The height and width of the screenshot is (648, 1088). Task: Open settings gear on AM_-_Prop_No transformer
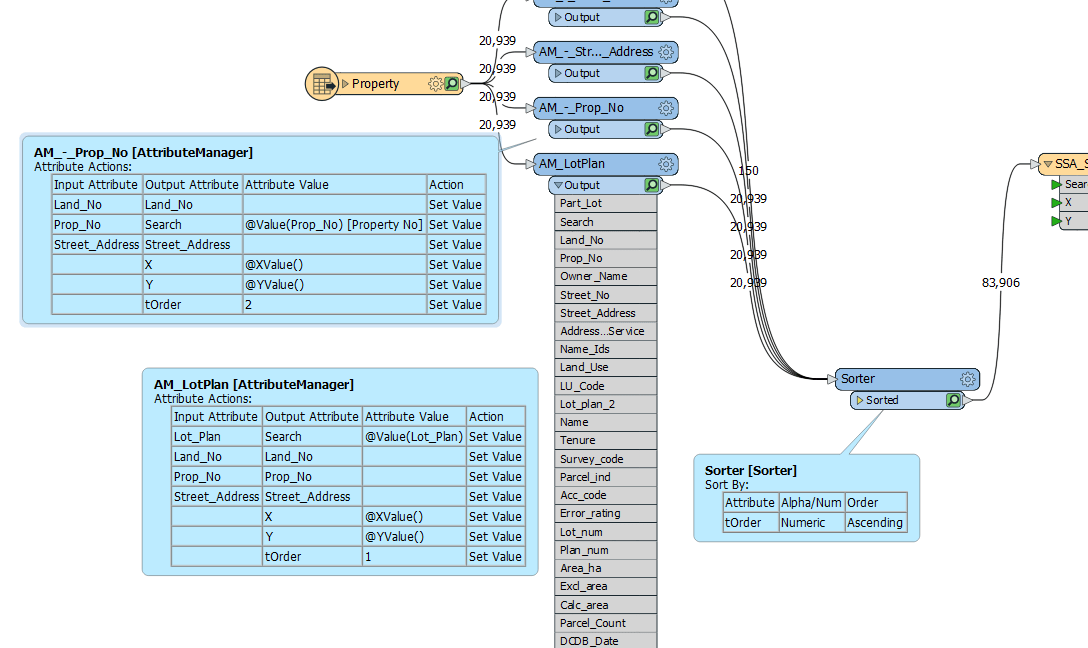[x=667, y=107]
